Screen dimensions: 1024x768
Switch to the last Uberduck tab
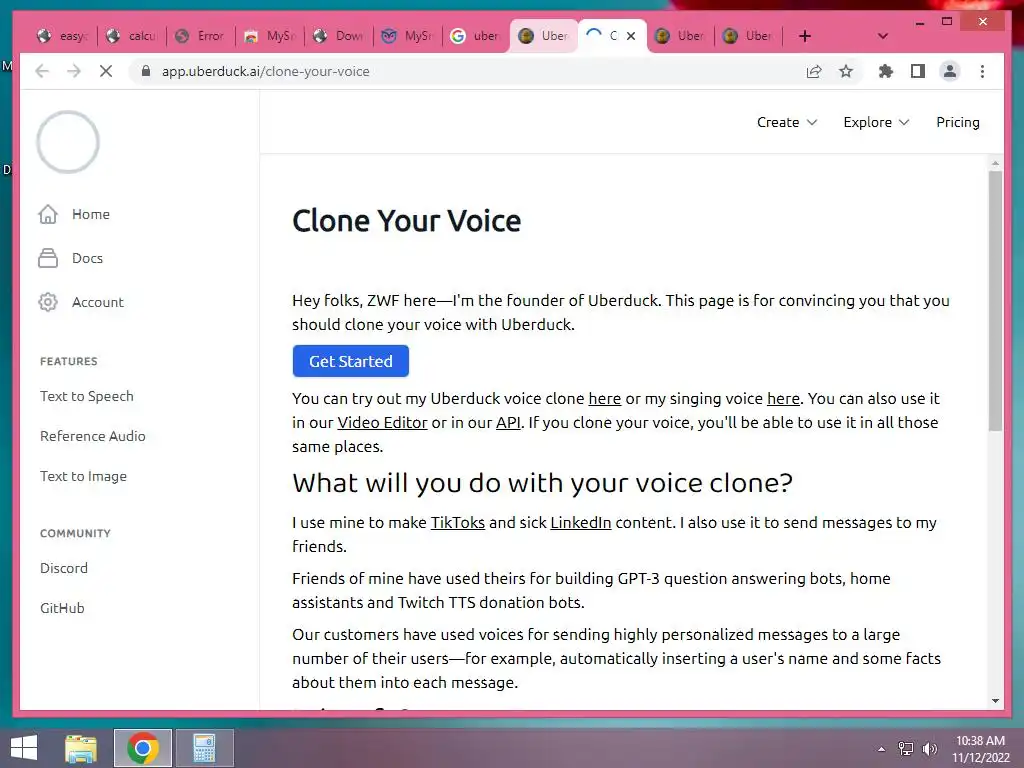tap(748, 36)
